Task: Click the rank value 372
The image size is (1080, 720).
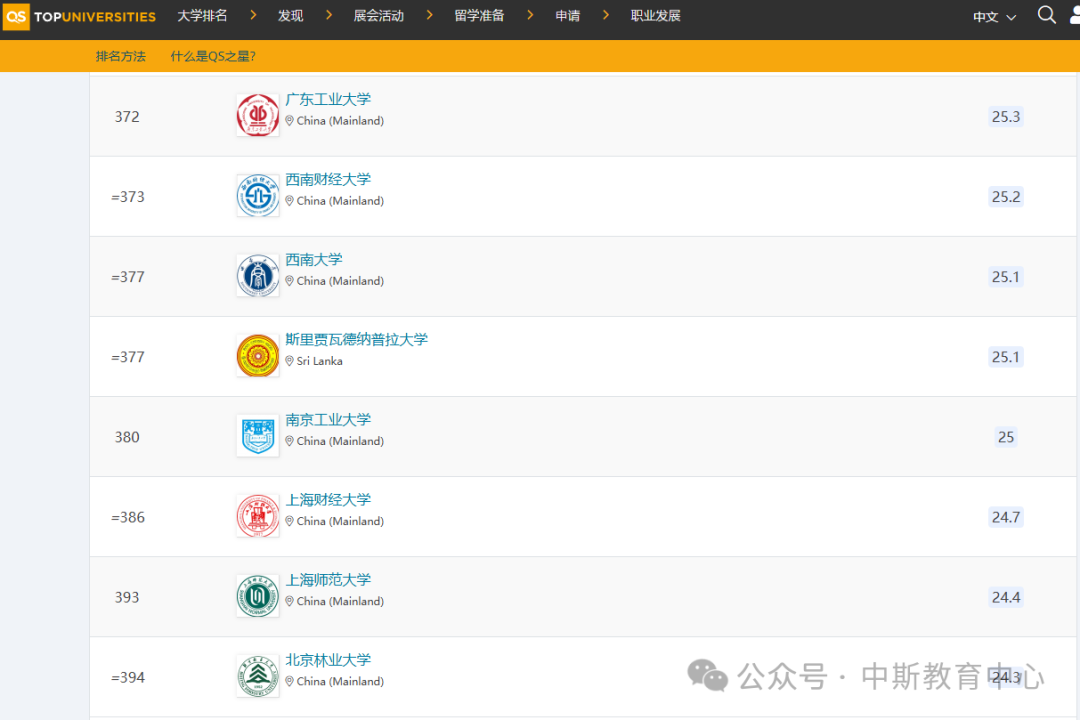Action: click(127, 116)
